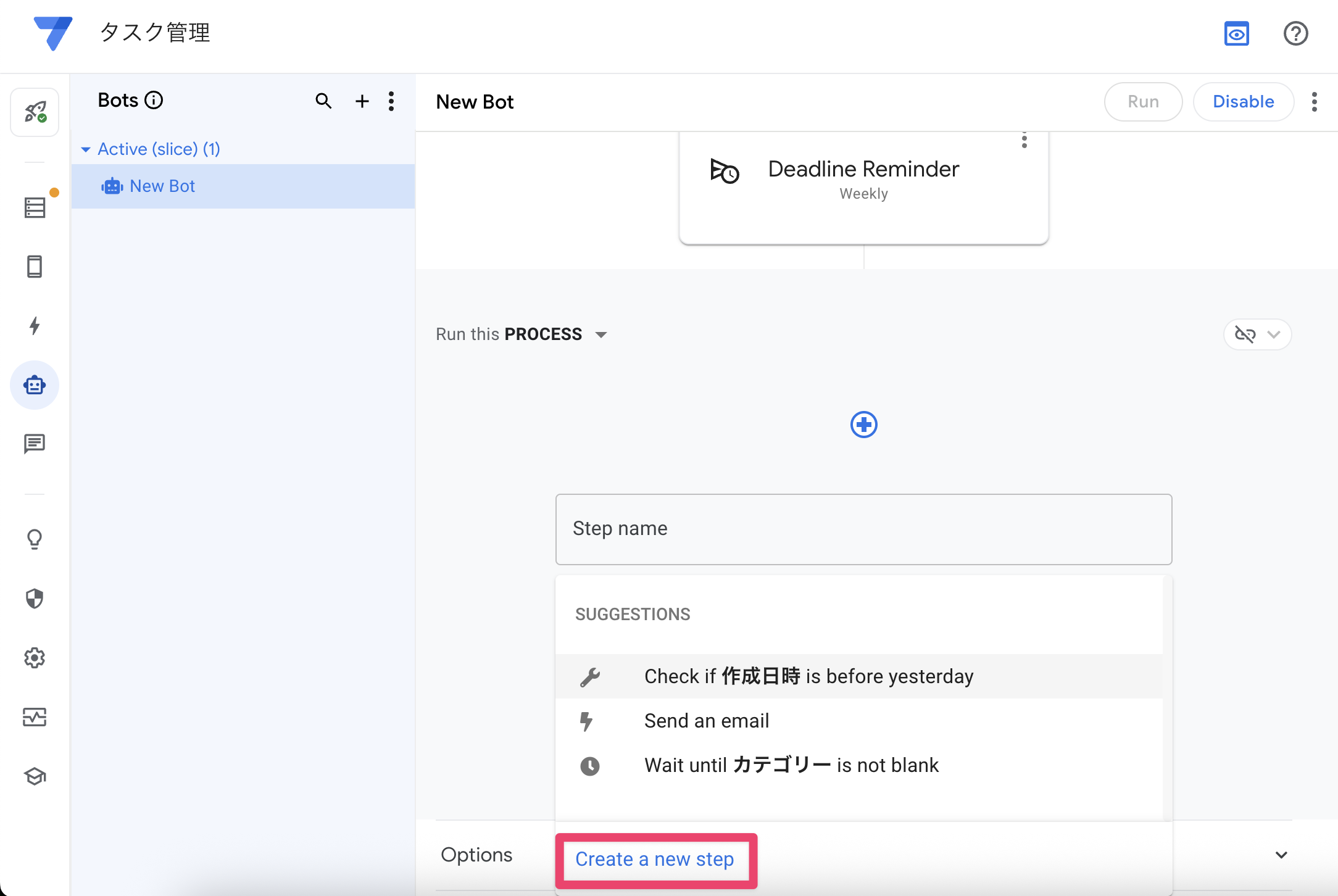Image resolution: width=1338 pixels, height=896 pixels.
Task: Toggle the unlink process button
Action: [x=1245, y=334]
